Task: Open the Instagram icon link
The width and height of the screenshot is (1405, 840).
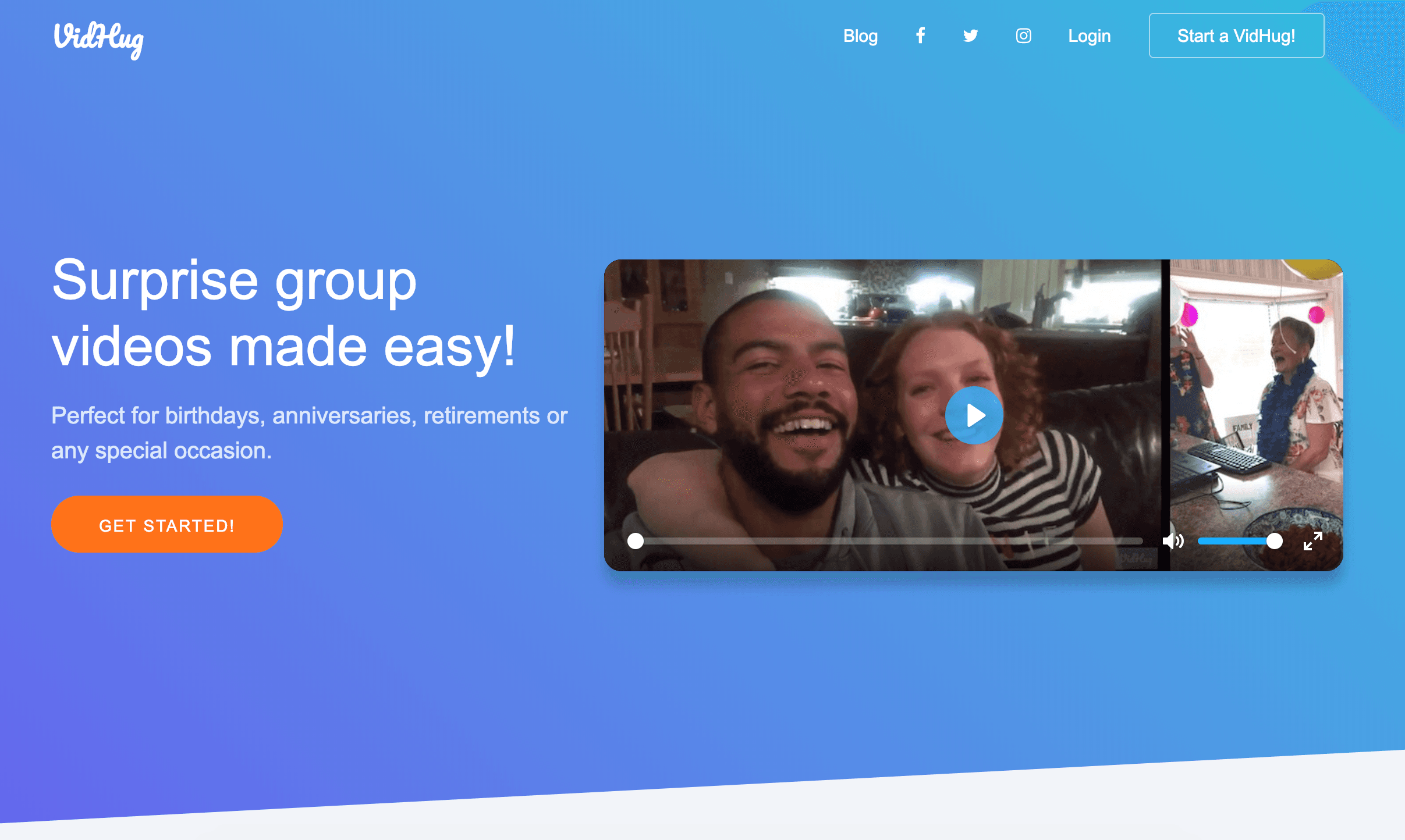Action: 1023,36
